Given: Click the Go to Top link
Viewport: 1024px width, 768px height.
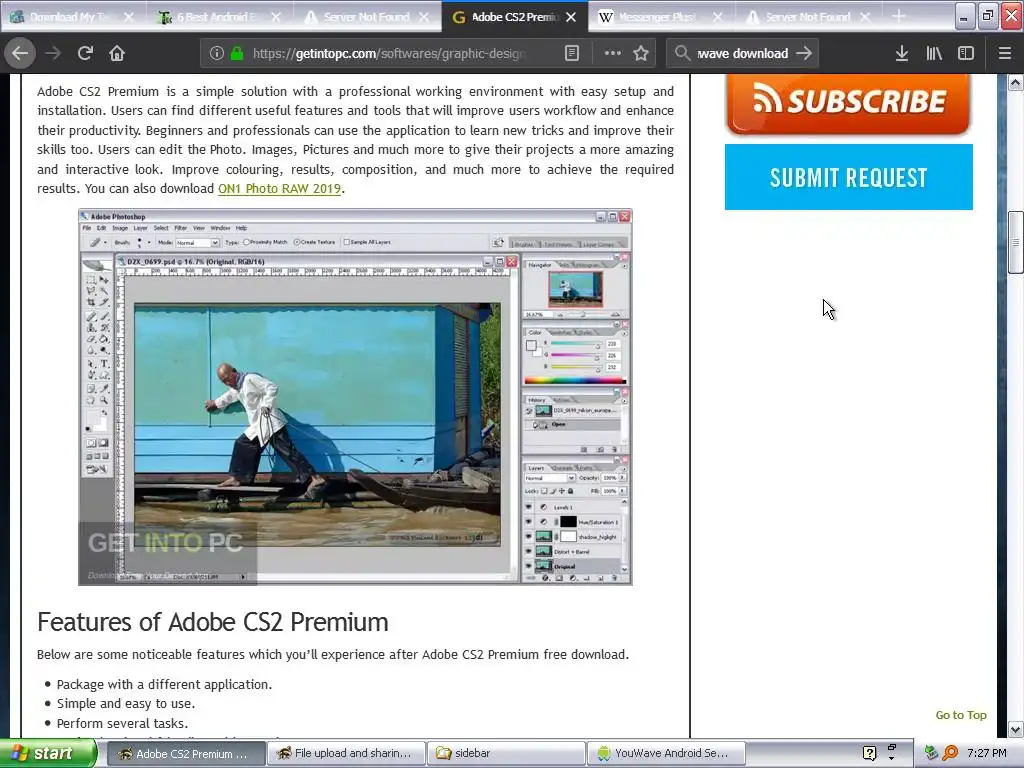Looking at the screenshot, I should (x=961, y=715).
